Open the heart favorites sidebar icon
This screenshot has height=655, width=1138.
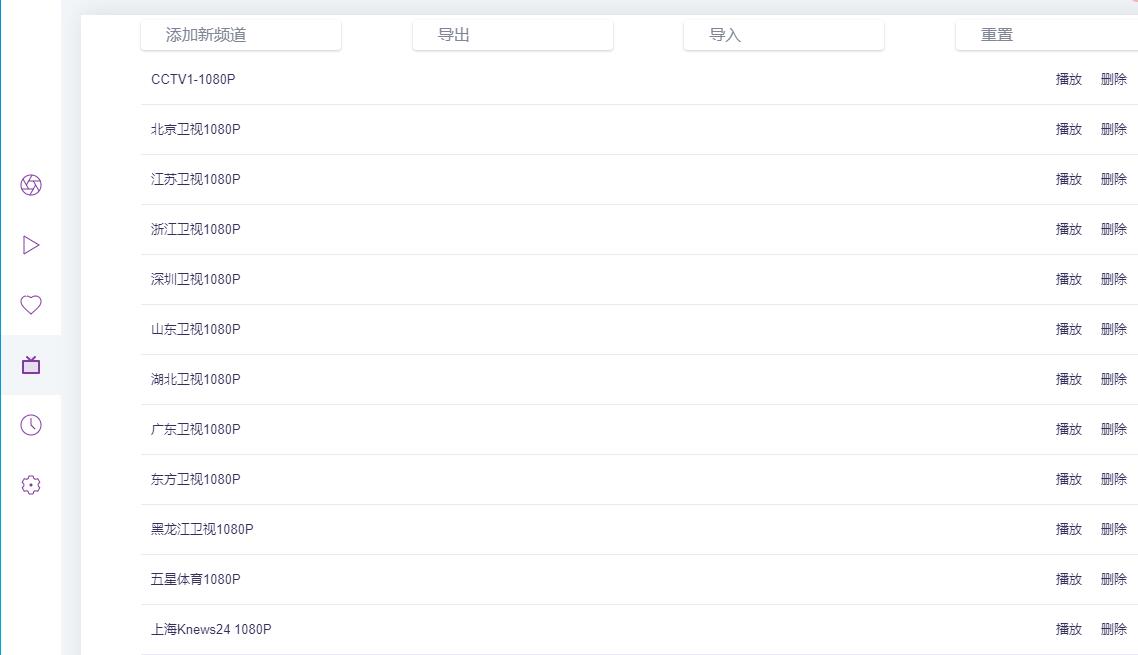[30, 305]
